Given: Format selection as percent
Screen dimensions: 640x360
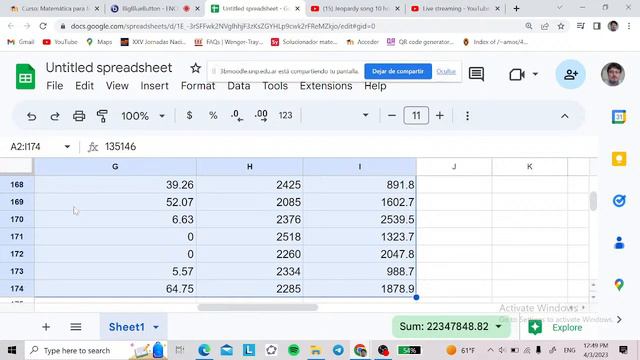Looking at the screenshot, I should coord(213,116).
